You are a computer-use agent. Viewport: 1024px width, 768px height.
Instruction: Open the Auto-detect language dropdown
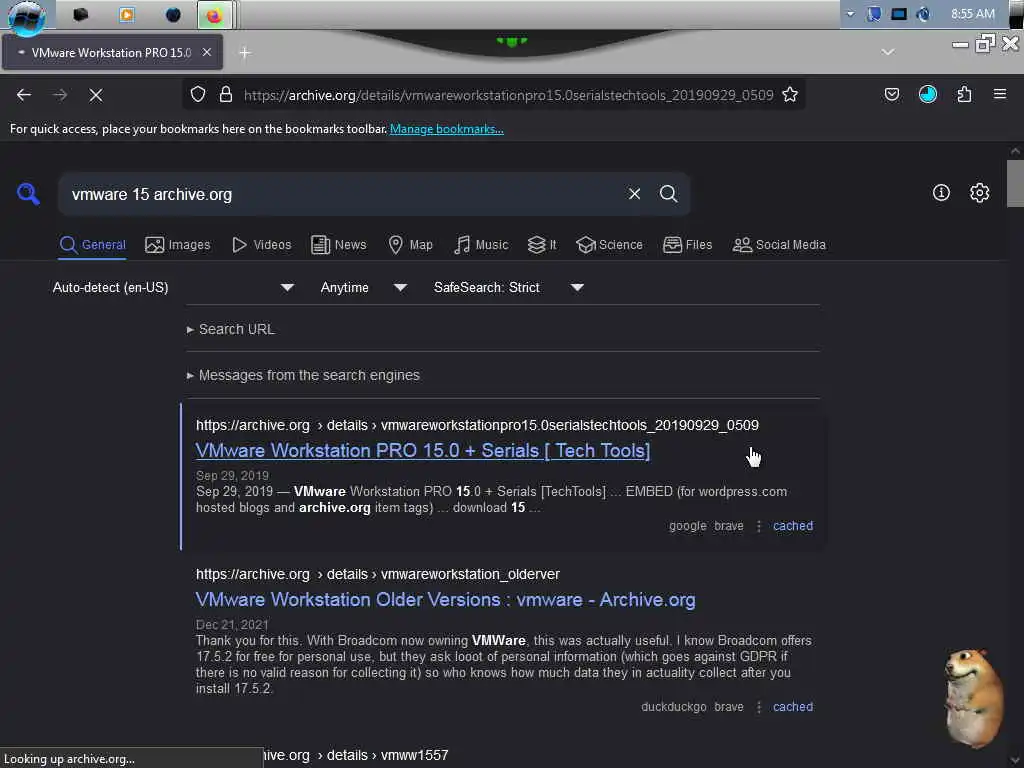[x=173, y=287]
